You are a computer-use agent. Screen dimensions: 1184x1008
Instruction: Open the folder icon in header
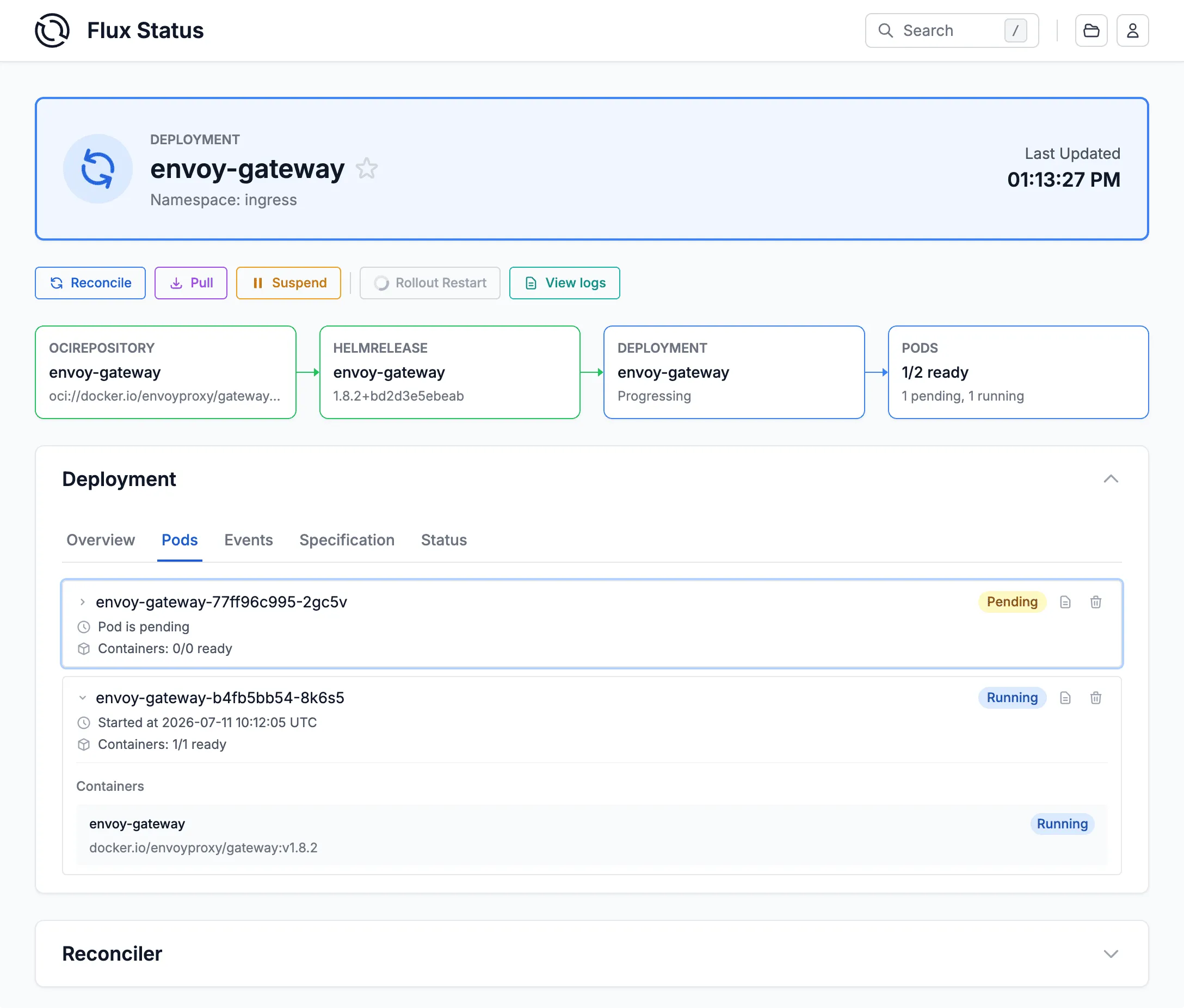point(1091,30)
